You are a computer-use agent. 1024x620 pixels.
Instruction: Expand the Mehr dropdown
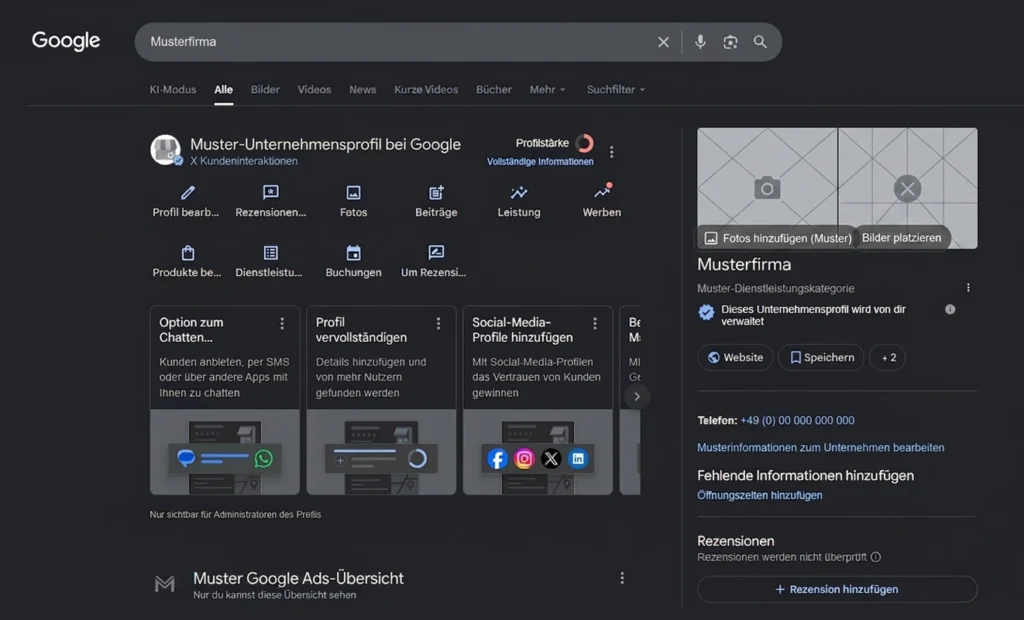coord(547,90)
